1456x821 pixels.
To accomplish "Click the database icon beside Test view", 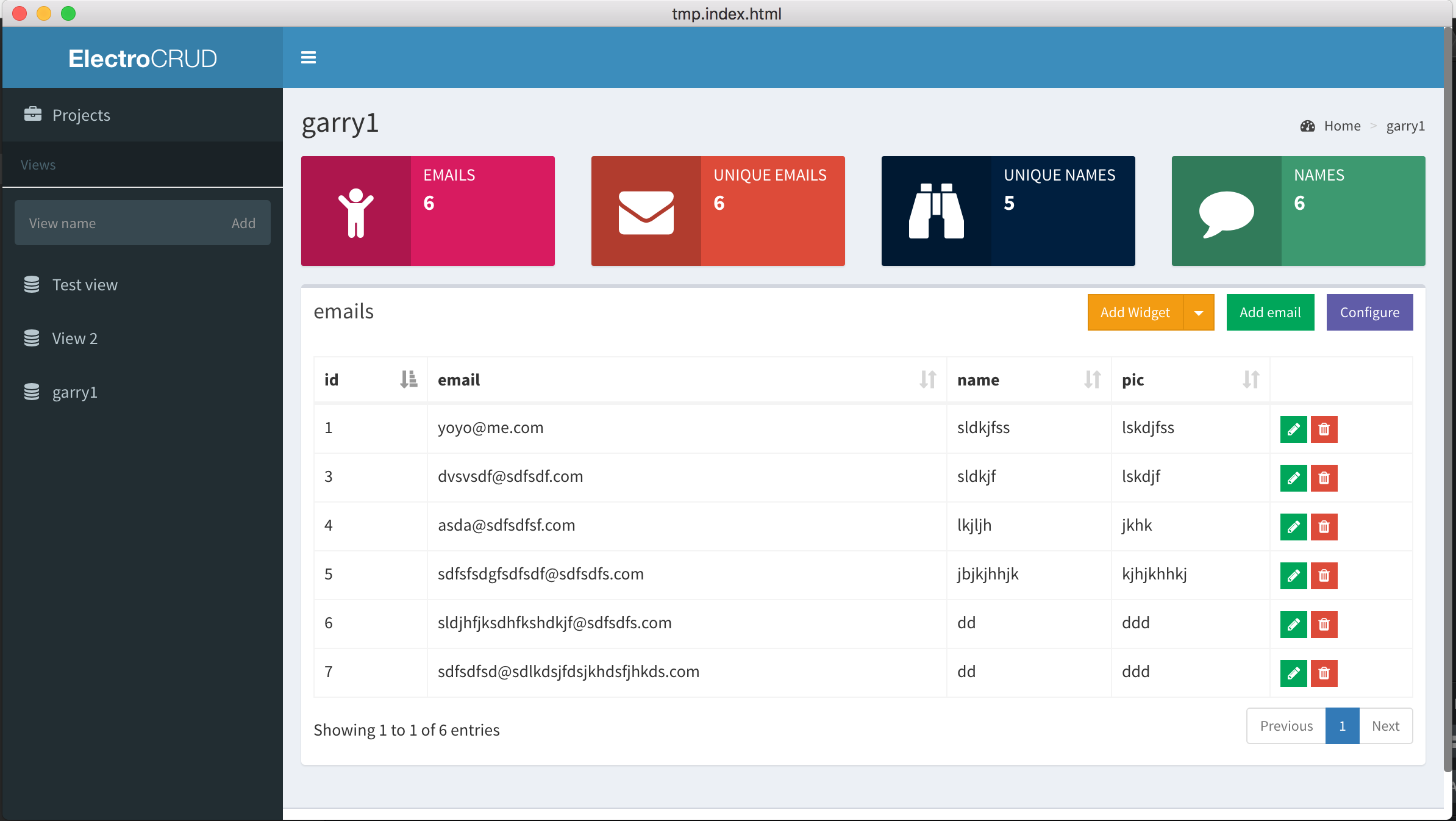I will tap(32, 284).
